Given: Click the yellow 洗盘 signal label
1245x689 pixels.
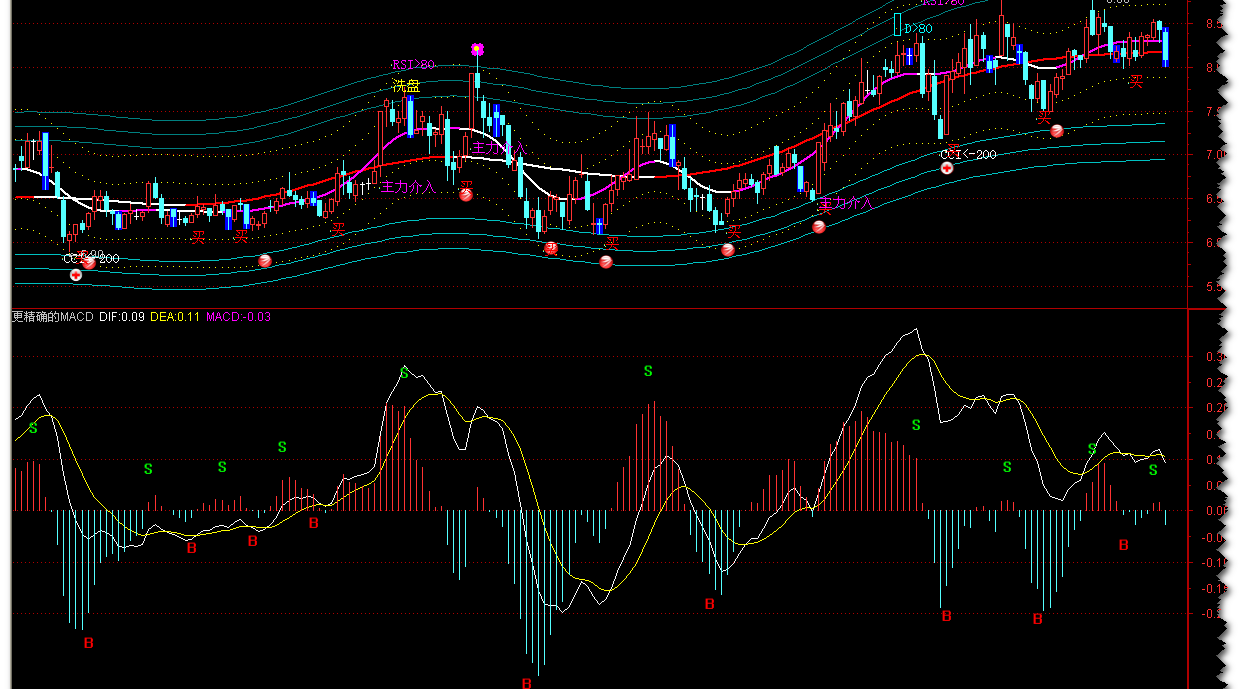Looking at the screenshot, I should tap(406, 86).
